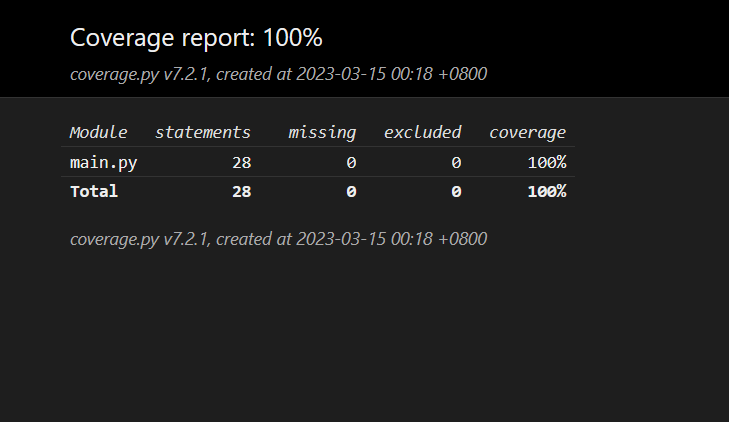Sort table by Module column header
Screen dimensions: 729x422
(98, 132)
